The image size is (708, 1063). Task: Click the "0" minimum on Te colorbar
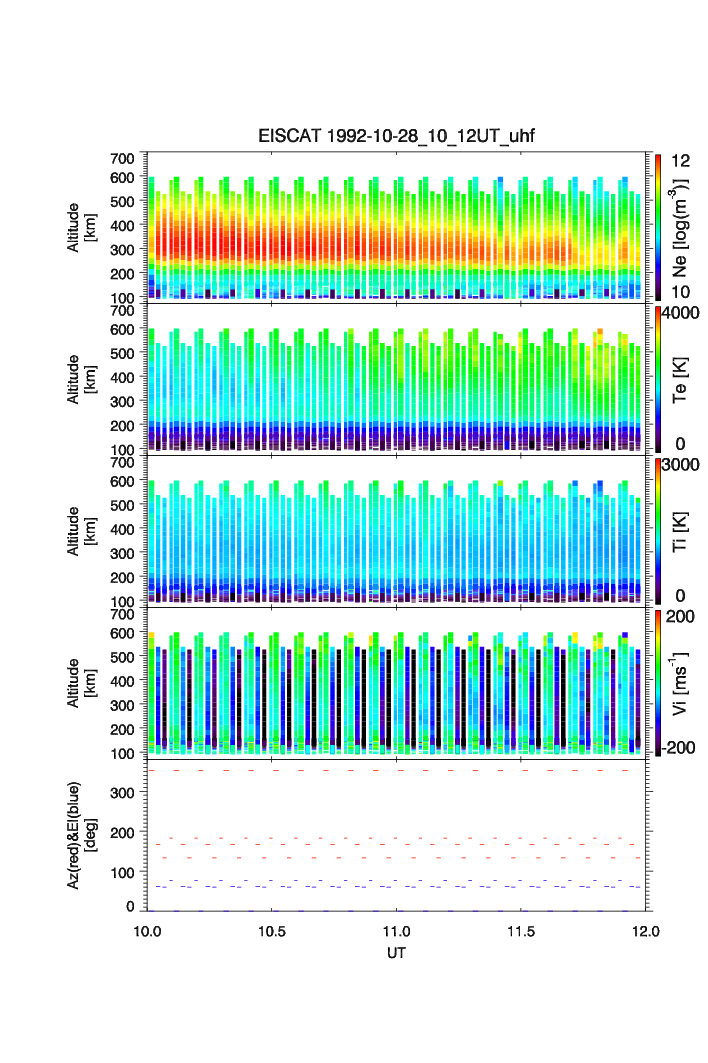[680, 444]
